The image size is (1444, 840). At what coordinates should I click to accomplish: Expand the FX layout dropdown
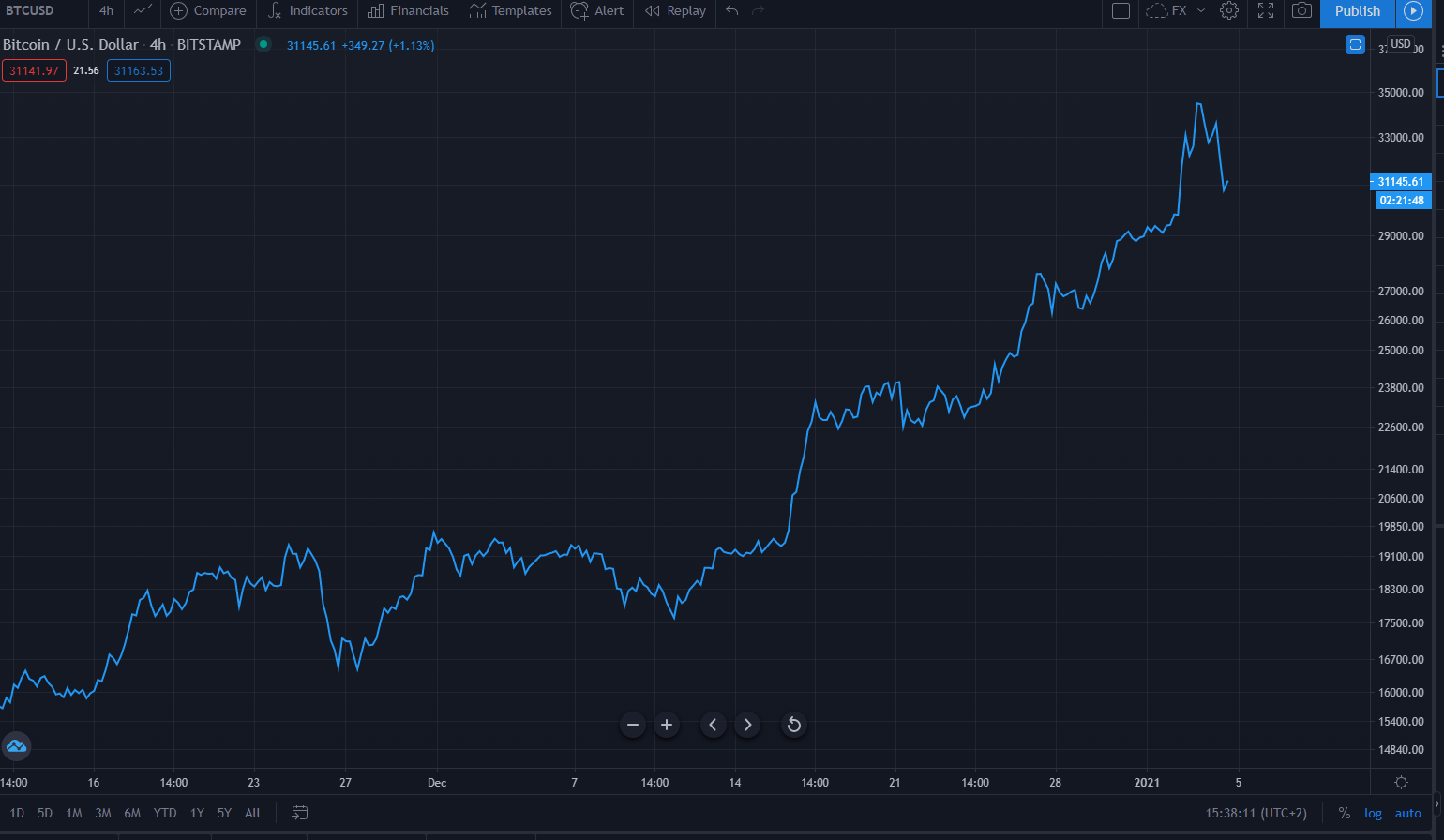1200,11
